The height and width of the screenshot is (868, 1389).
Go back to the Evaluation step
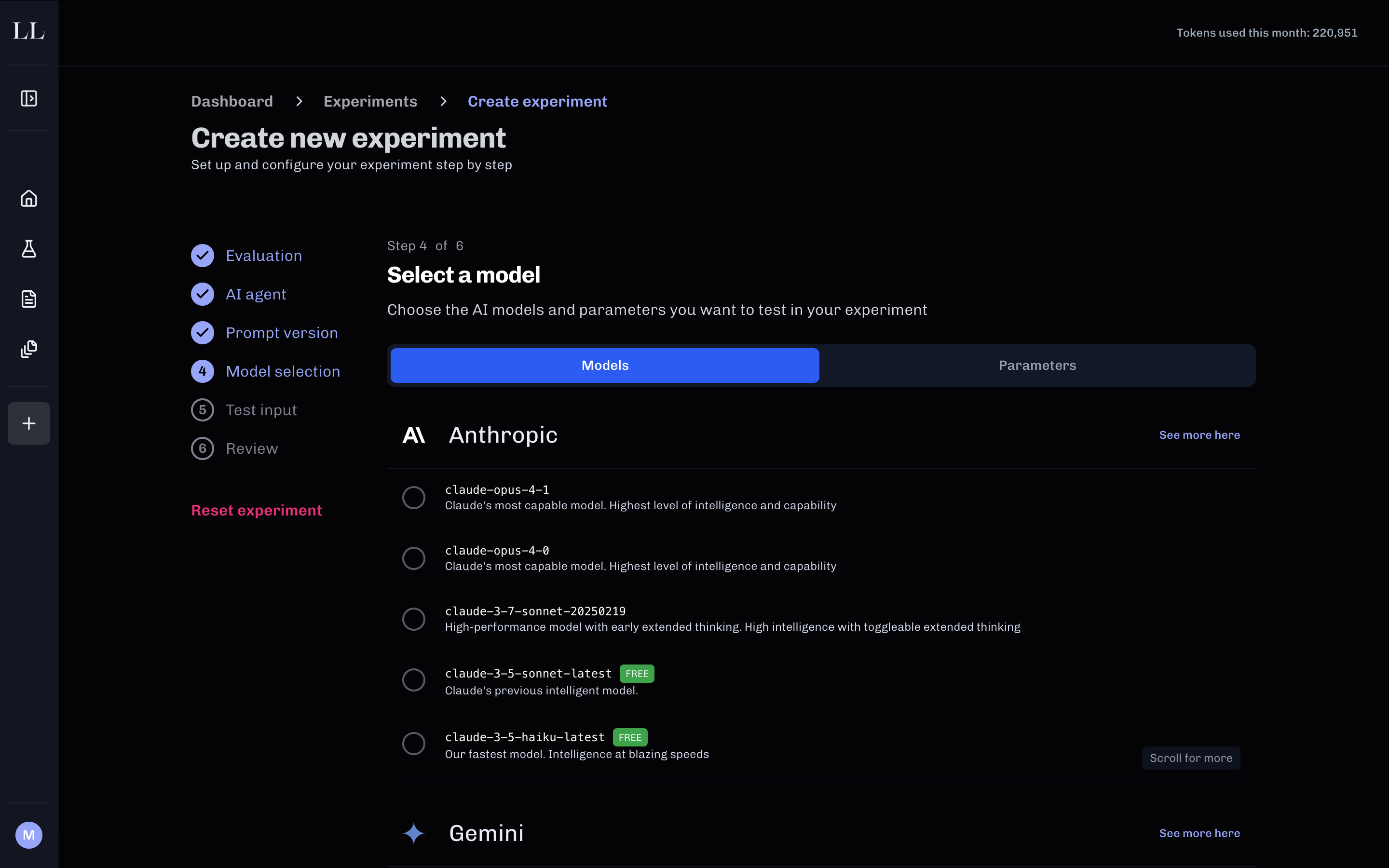click(x=263, y=256)
